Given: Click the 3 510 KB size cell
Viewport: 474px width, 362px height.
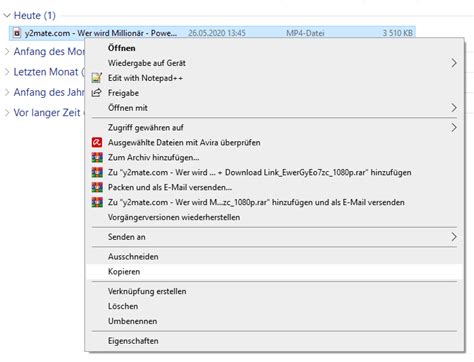Looking at the screenshot, I should (x=397, y=33).
